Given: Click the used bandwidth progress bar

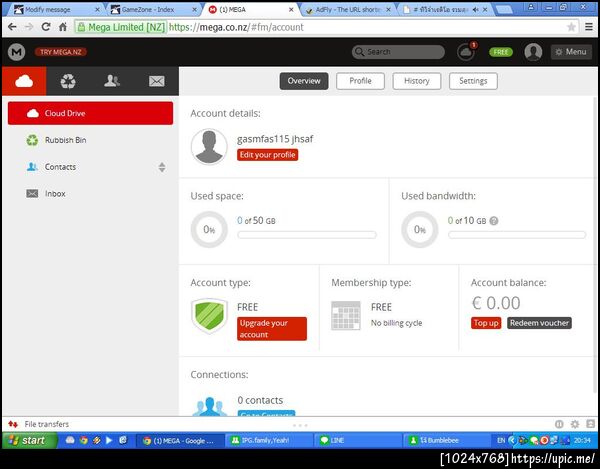Looking at the screenshot, I should click(x=517, y=235).
